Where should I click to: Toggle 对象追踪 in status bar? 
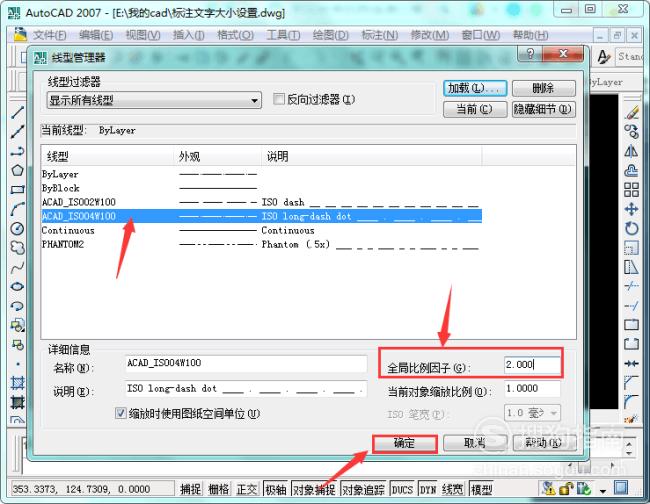(x=363, y=489)
